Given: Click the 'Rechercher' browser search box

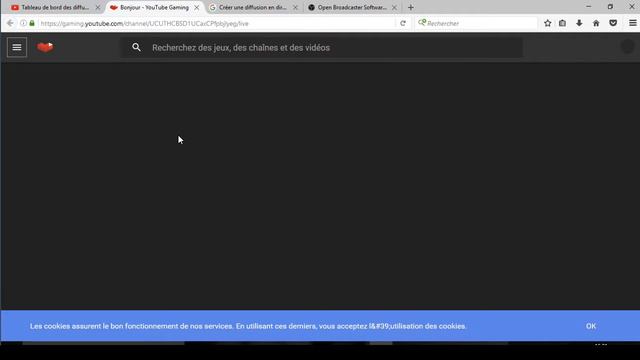Looking at the screenshot, I should coord(476,23).
